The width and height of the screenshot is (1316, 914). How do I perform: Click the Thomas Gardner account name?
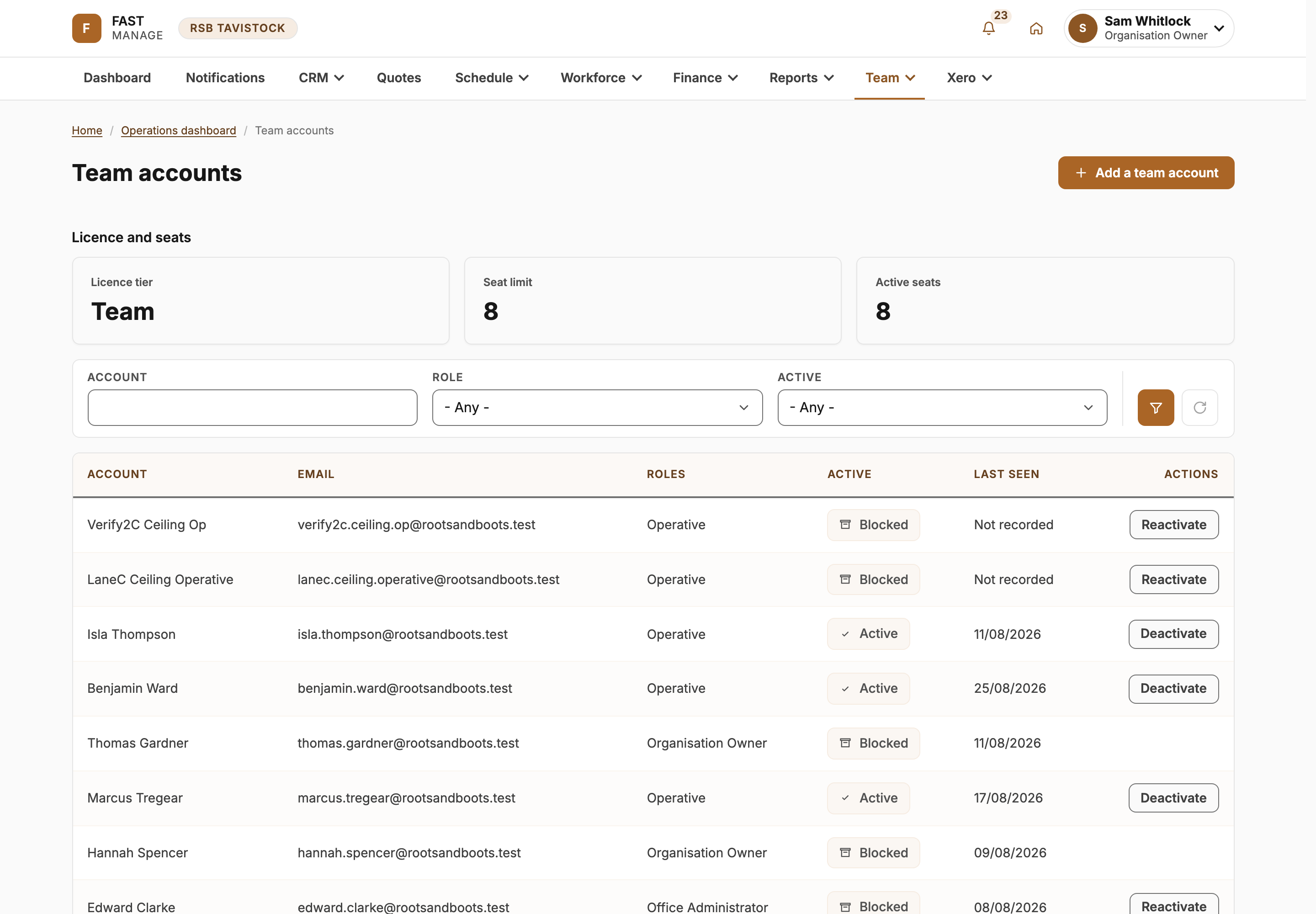[x=138, y=744]
